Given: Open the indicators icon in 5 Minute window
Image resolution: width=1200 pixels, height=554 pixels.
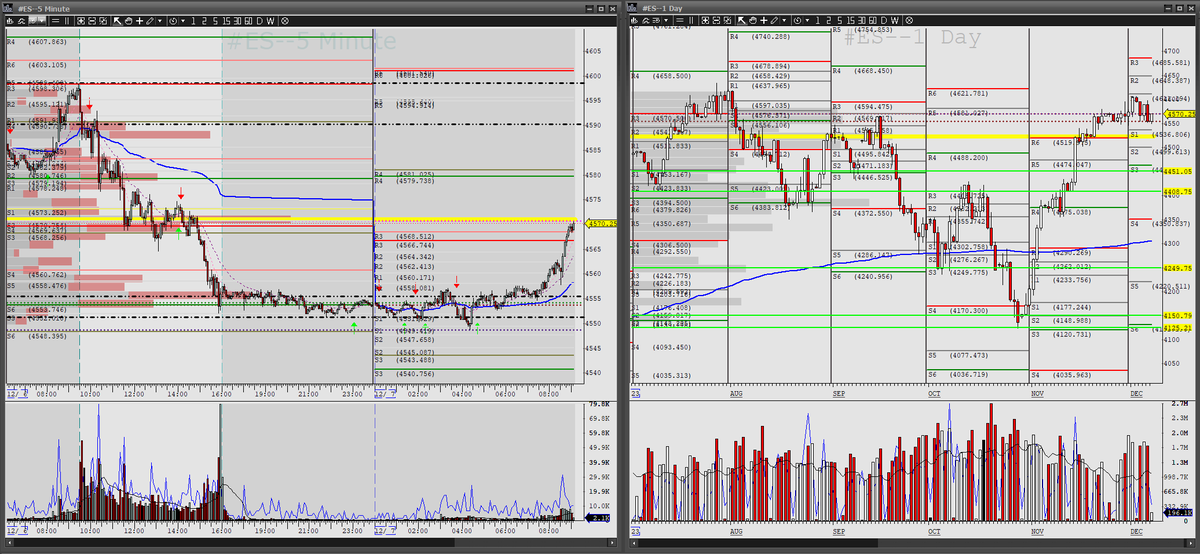Looking at the screenshot, I should [x=22, y=21].
